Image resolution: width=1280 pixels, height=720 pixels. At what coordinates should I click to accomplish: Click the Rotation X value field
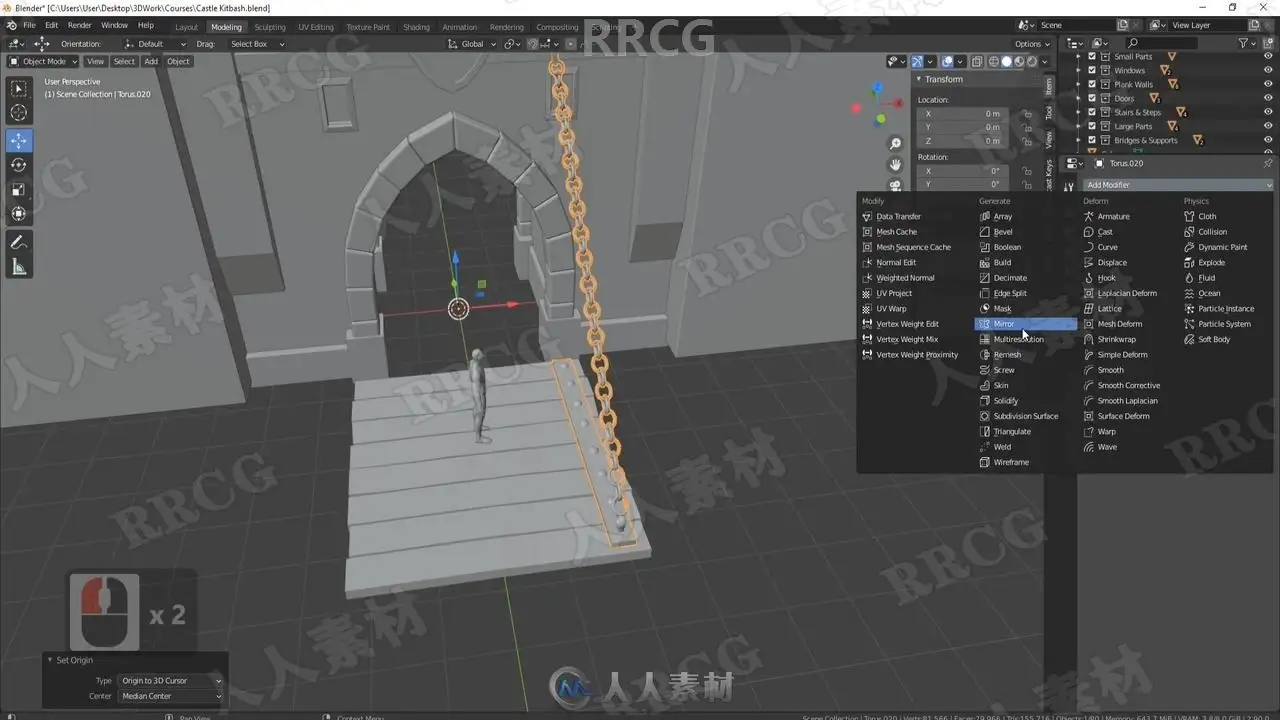[962, 171]
